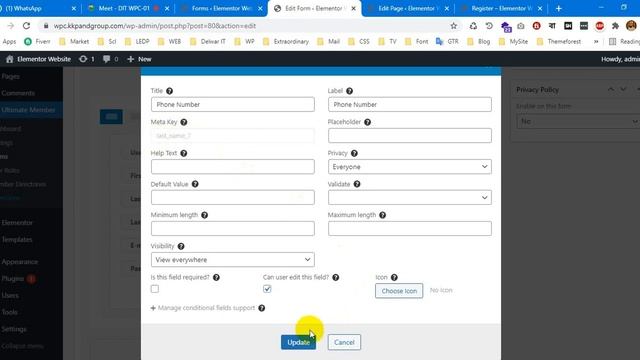Click into the Label input field
Screen dimensions: 640x360
(409, 104)
